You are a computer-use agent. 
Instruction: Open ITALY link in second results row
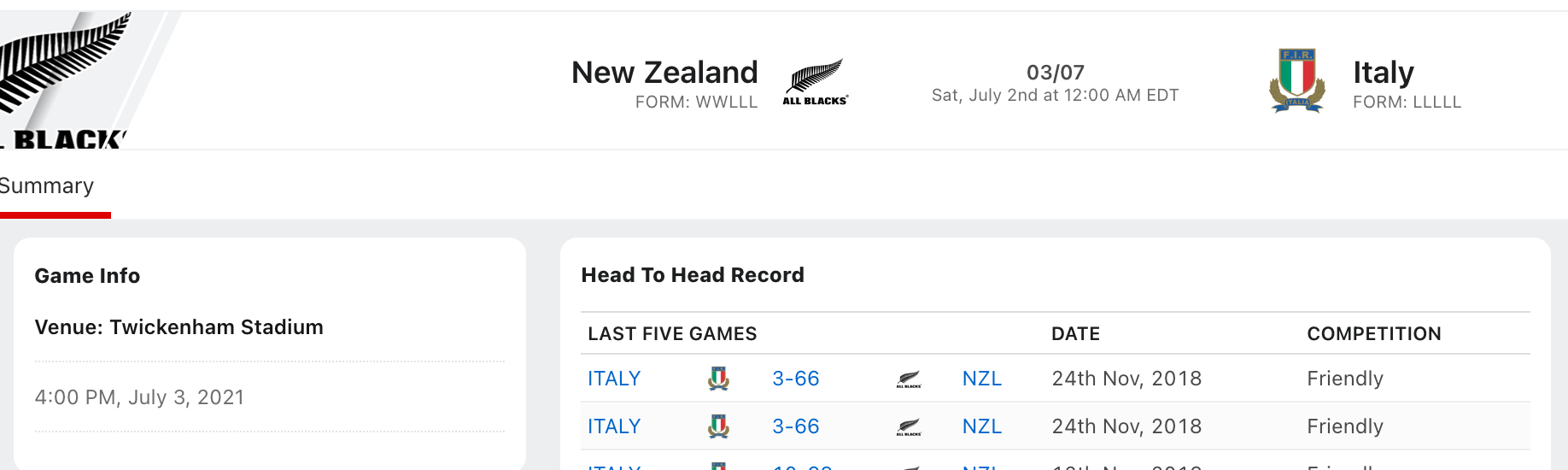(614, 426)
